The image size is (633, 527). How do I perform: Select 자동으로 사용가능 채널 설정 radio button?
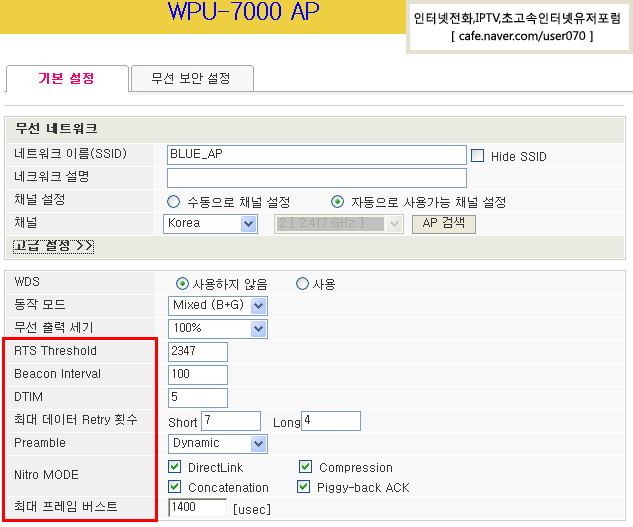(x=338, y=201)
